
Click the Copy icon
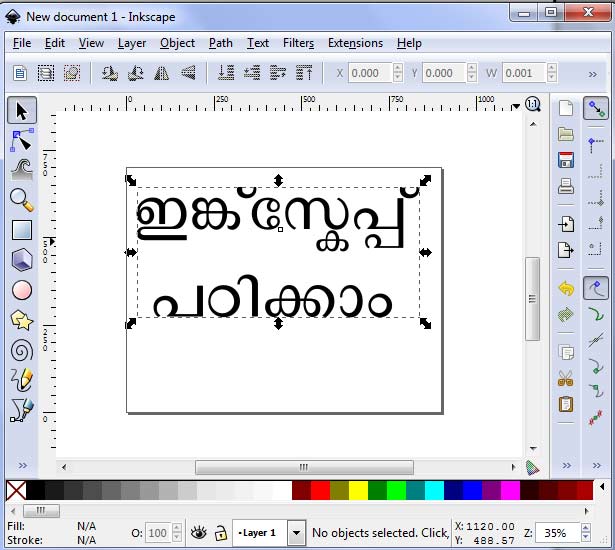[566, 352]
